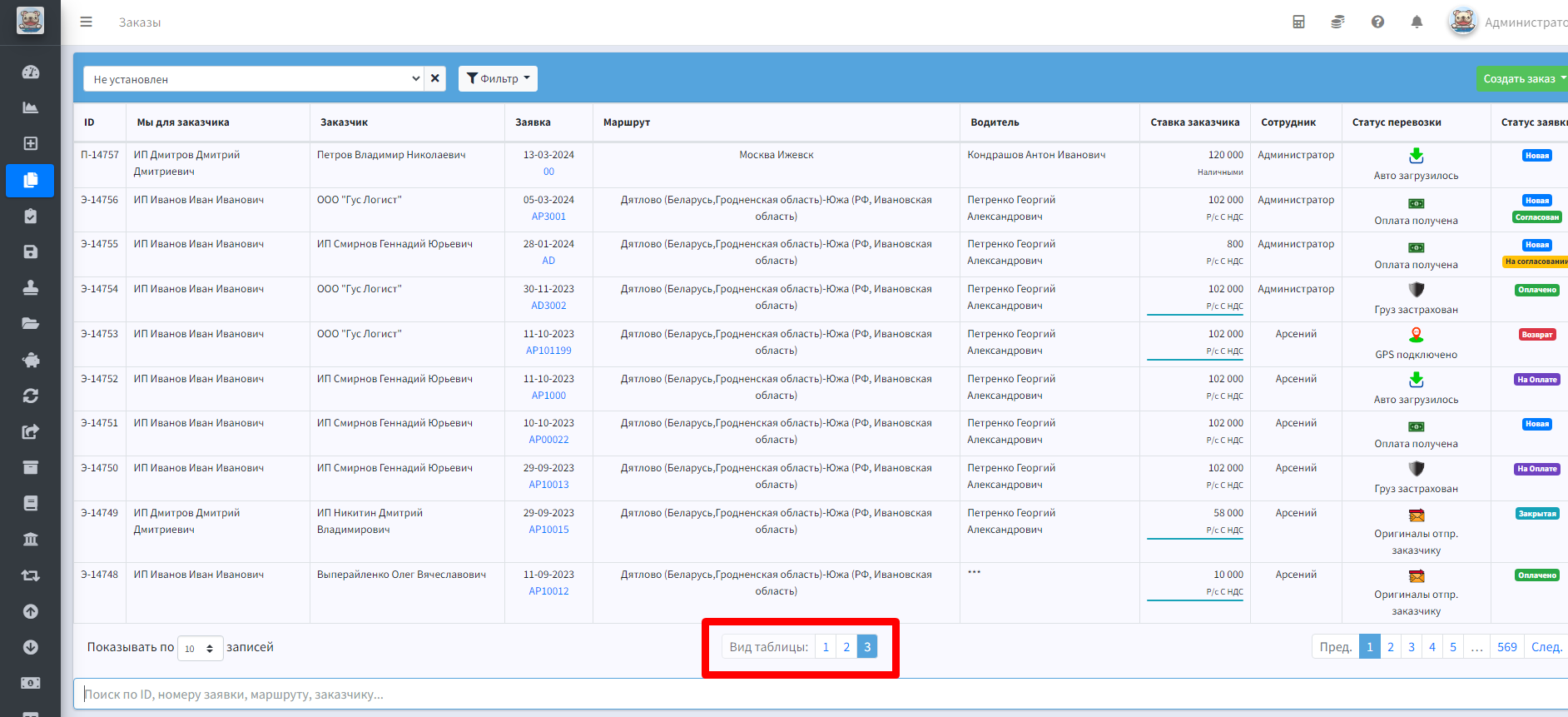The image size is (1568, 717).
Task: Open the money bill sidebar icon
Action: (30, 683)
